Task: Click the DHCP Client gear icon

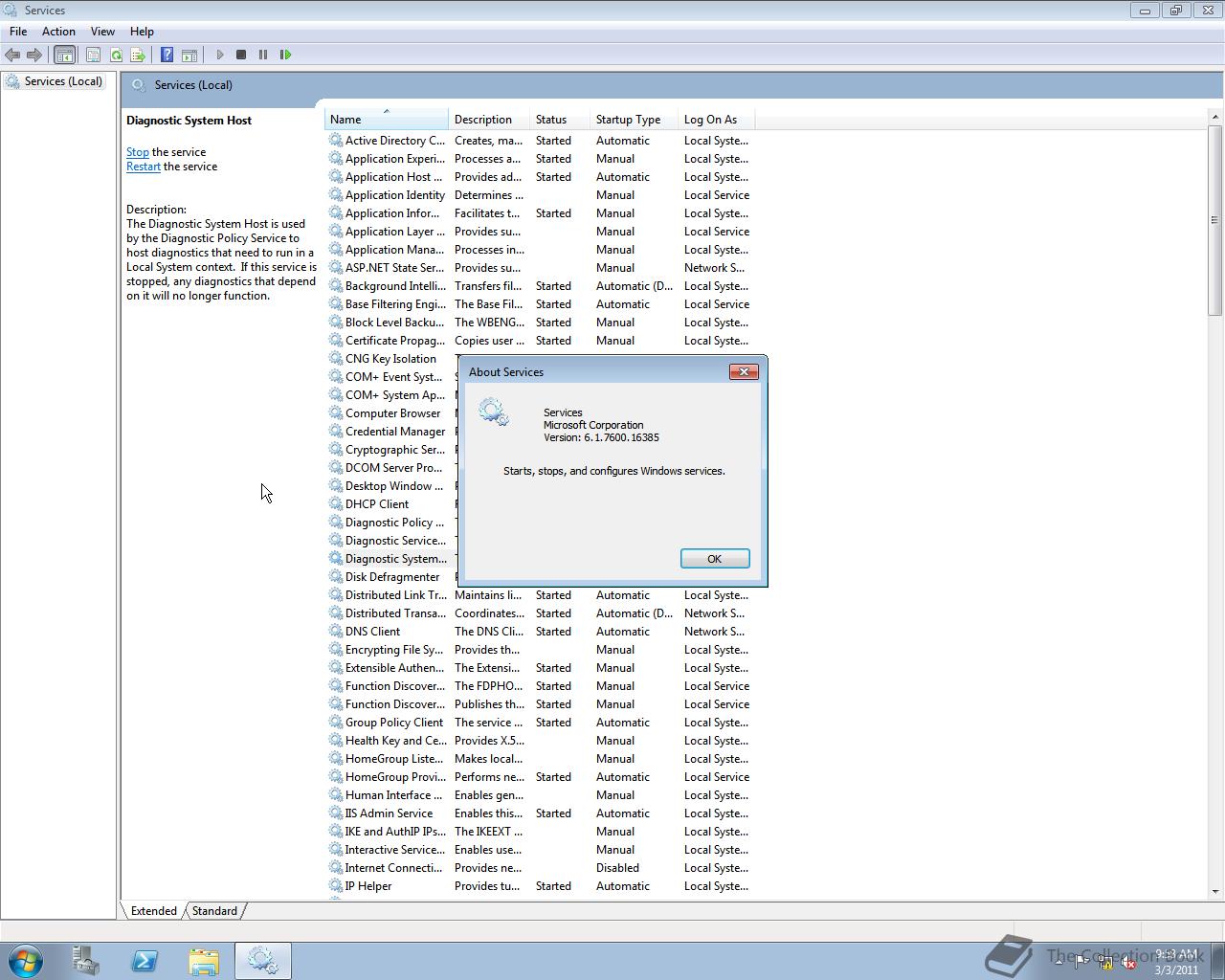Action: pos(336,504)
